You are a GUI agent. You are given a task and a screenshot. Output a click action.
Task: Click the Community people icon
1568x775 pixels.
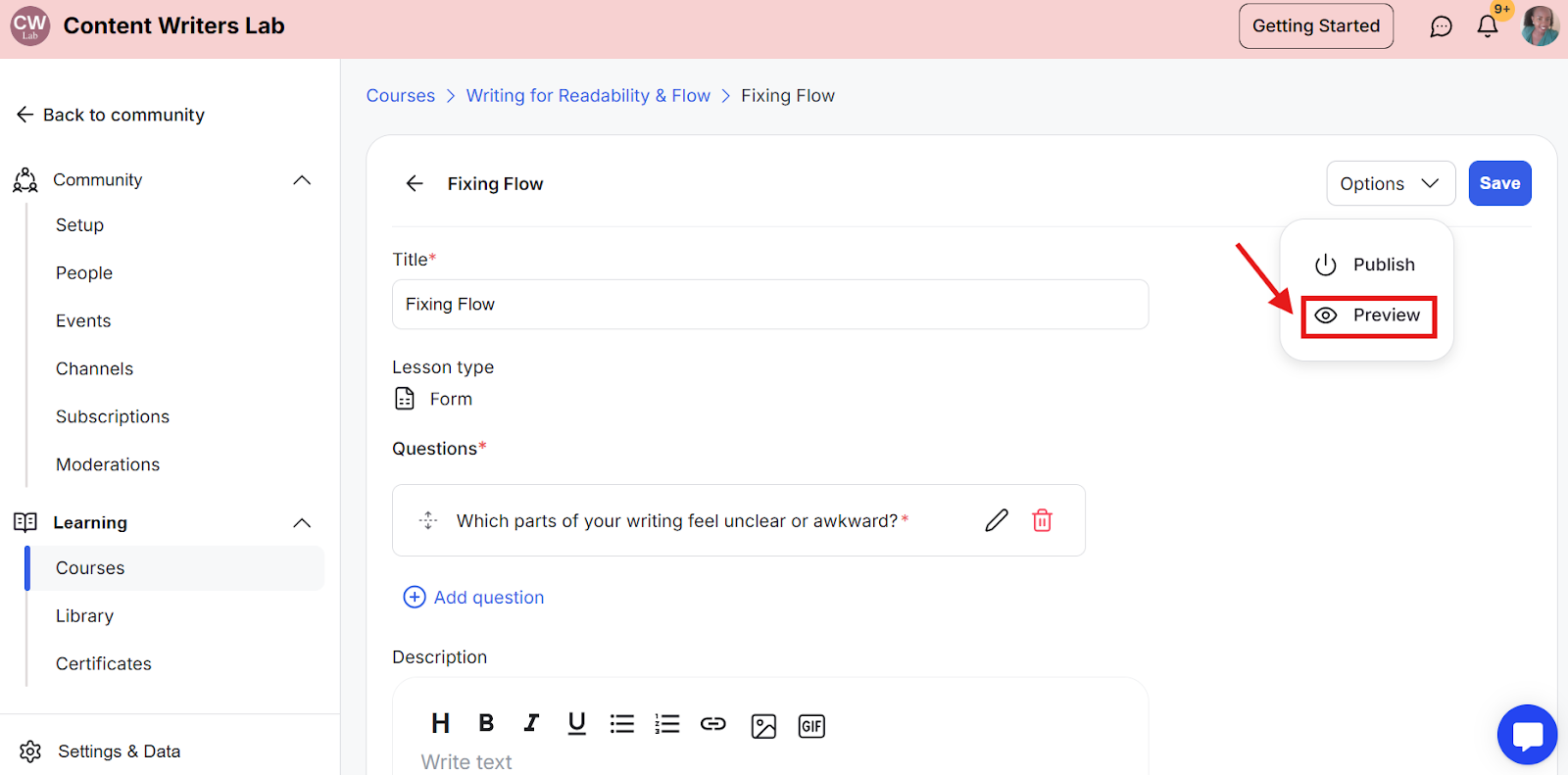click(25, 180)
